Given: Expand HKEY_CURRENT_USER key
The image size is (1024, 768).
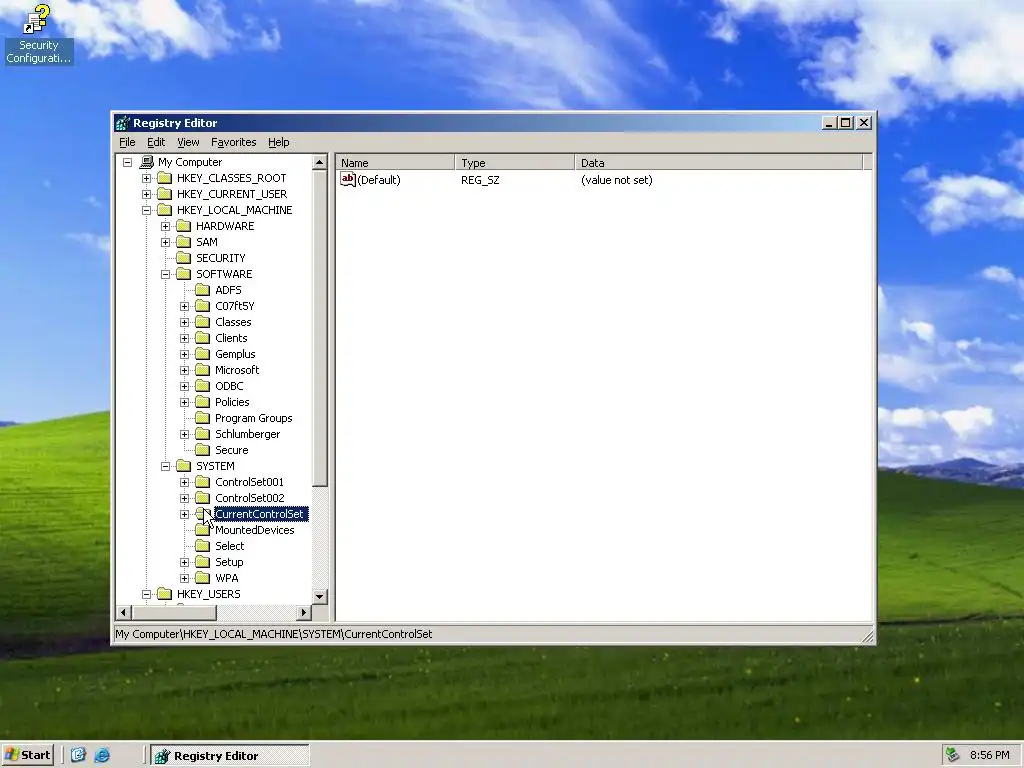Looking at the screenshot, I should (x=146, y=194).
